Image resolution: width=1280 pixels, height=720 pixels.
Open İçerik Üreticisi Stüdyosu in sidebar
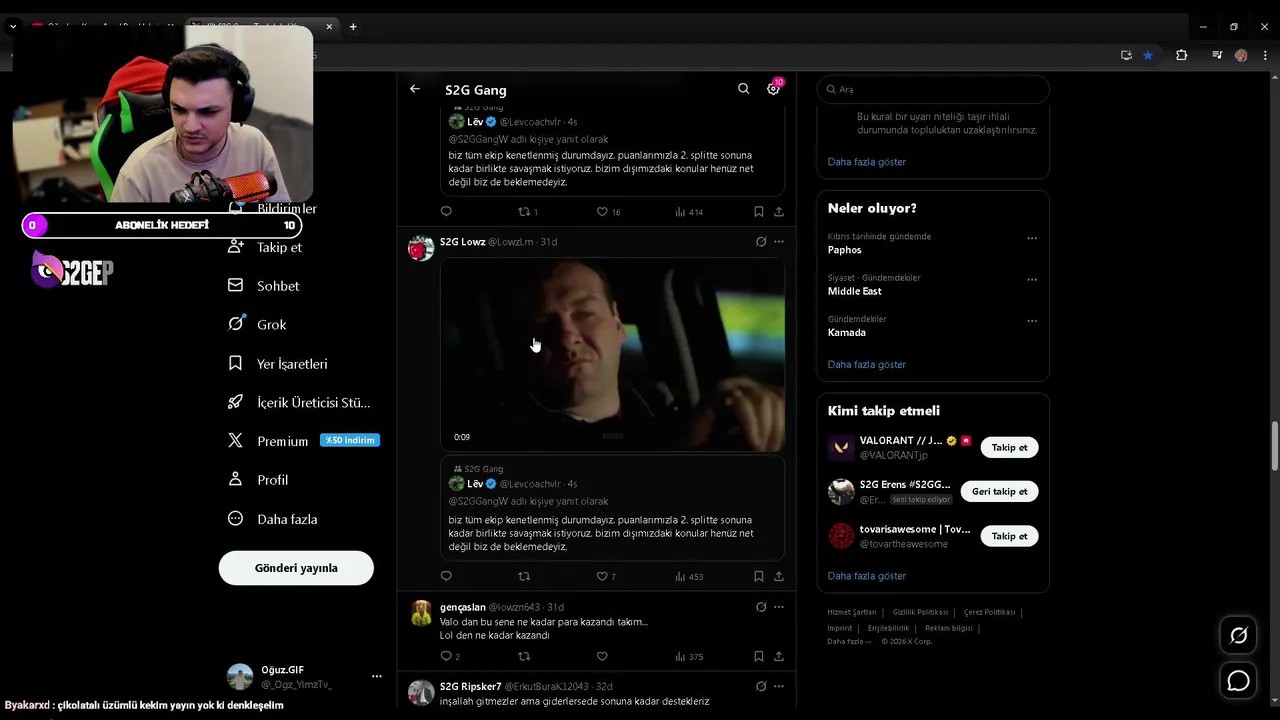click(299, 403)
